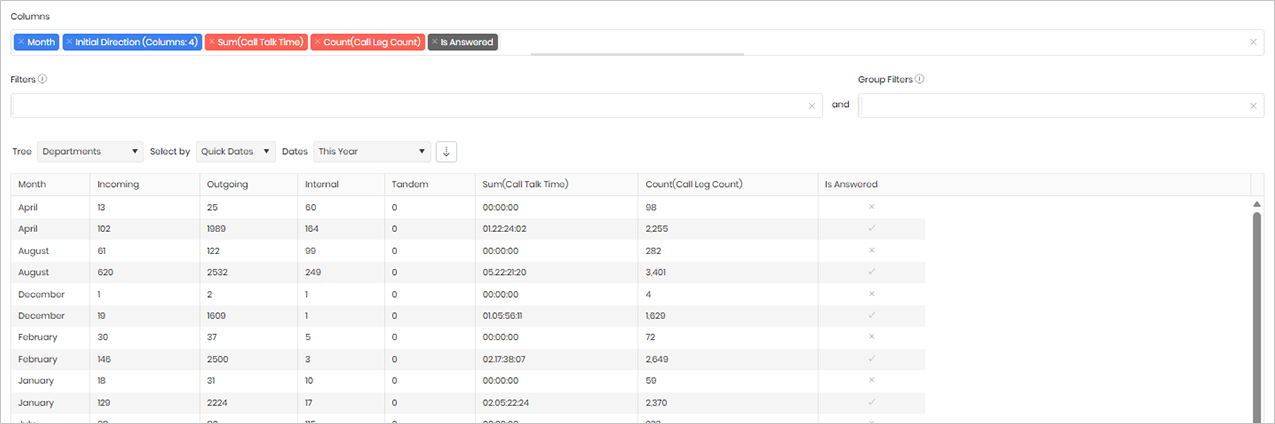
Task: Remove the Count(Call Log Count) tag
Action: pos(317,42)
